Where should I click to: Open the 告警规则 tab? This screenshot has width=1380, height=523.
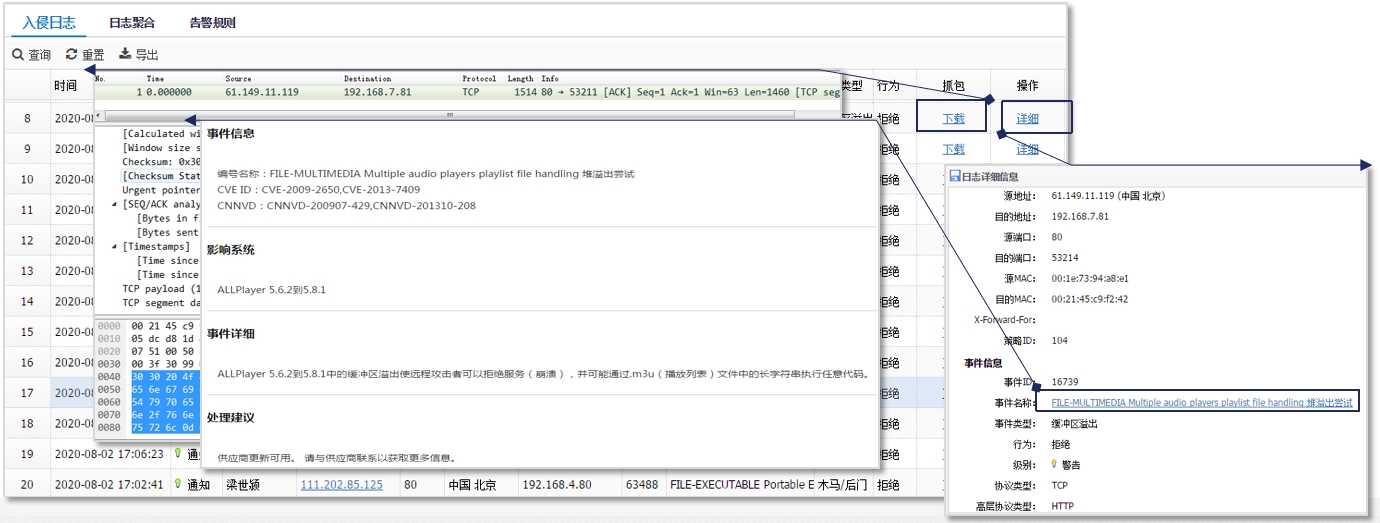point(212,22)
